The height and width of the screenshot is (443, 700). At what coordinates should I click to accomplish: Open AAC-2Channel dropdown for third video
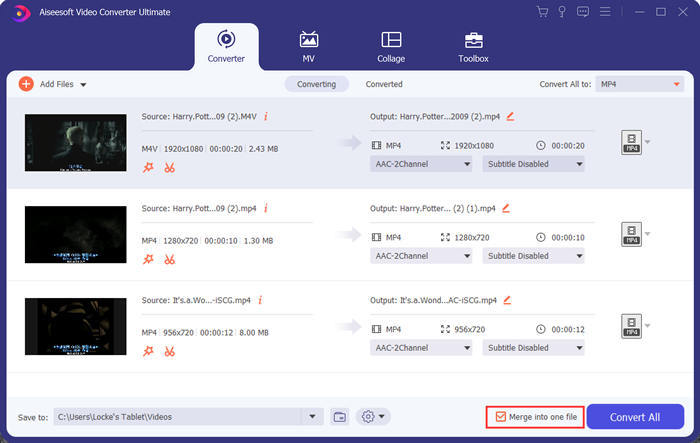pos(421,348)
